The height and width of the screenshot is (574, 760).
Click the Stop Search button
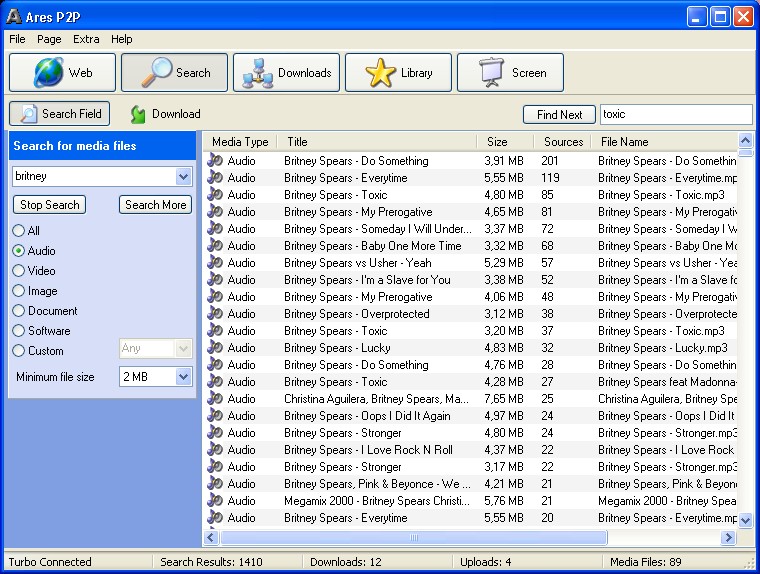49,205
